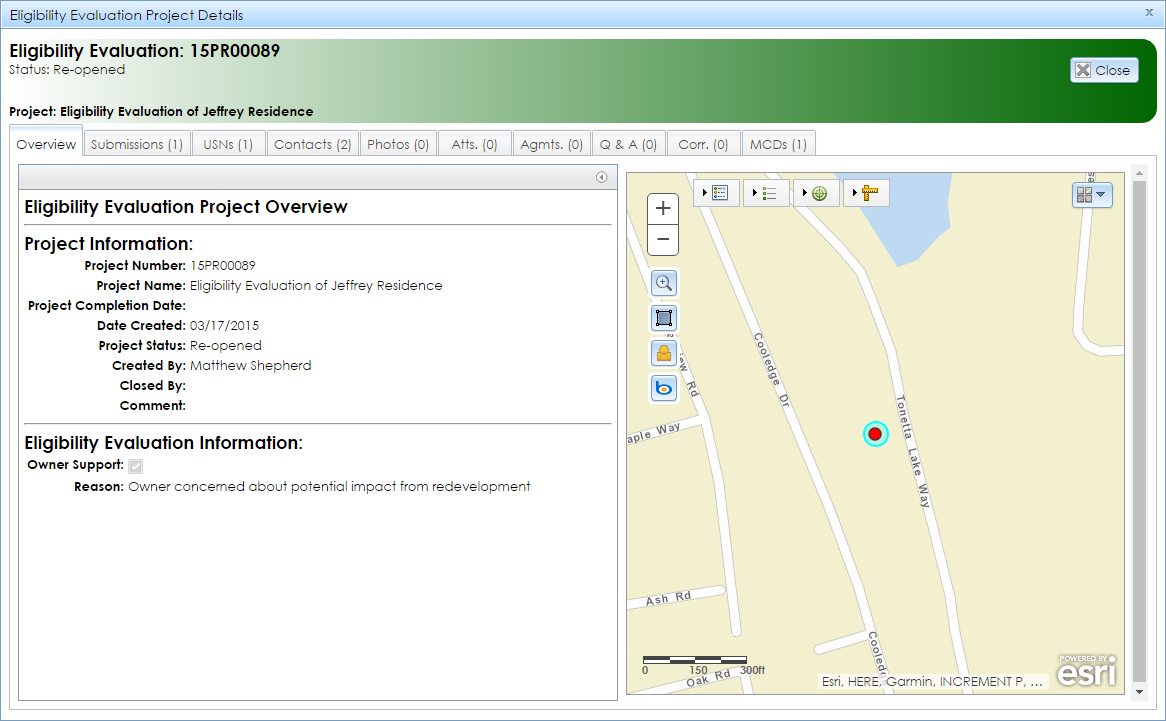
Task: Switch to Bing Maps using the 'b' icon
Action: click(663, 388)
